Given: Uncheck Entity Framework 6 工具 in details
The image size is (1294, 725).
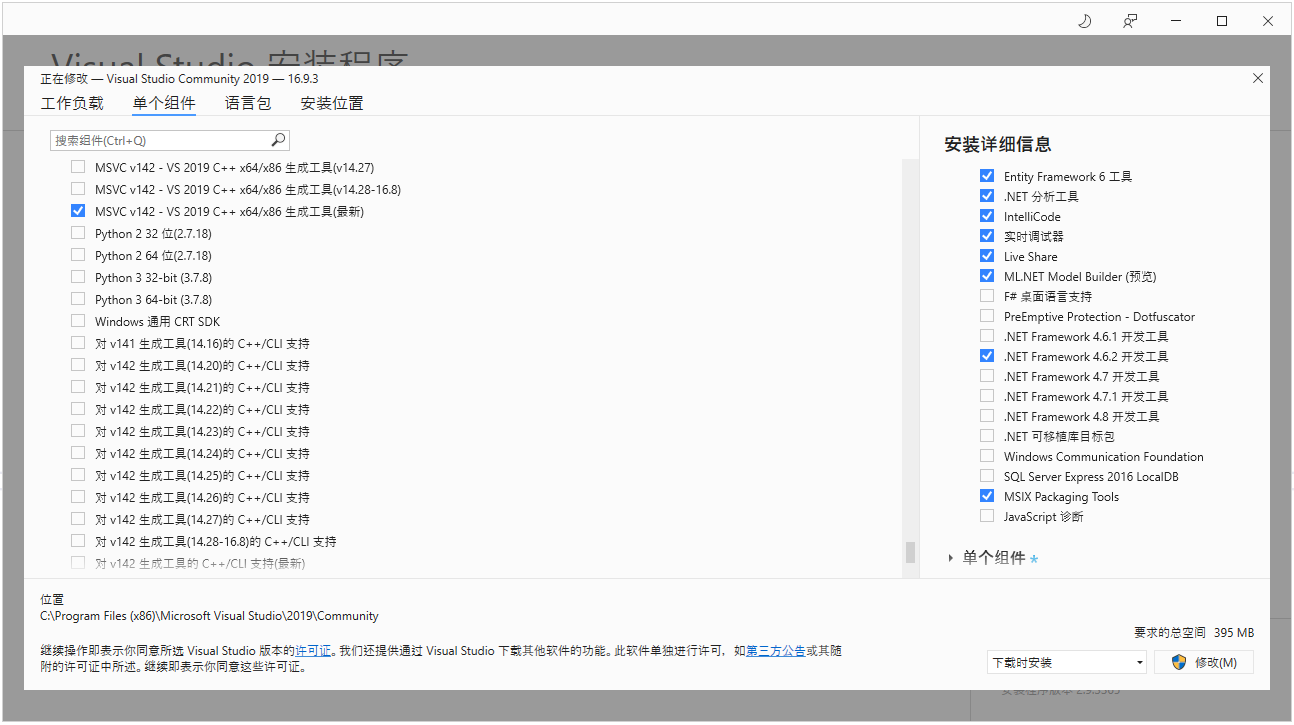Looking at the screenshot, I should (987, 176).
